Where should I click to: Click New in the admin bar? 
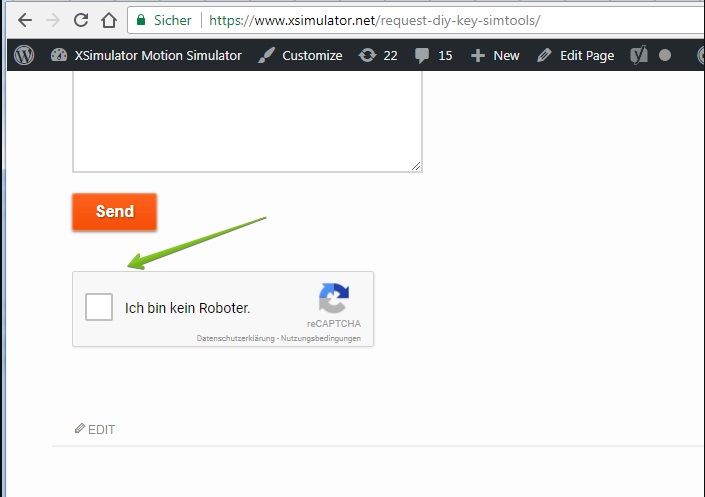point(495,55)
